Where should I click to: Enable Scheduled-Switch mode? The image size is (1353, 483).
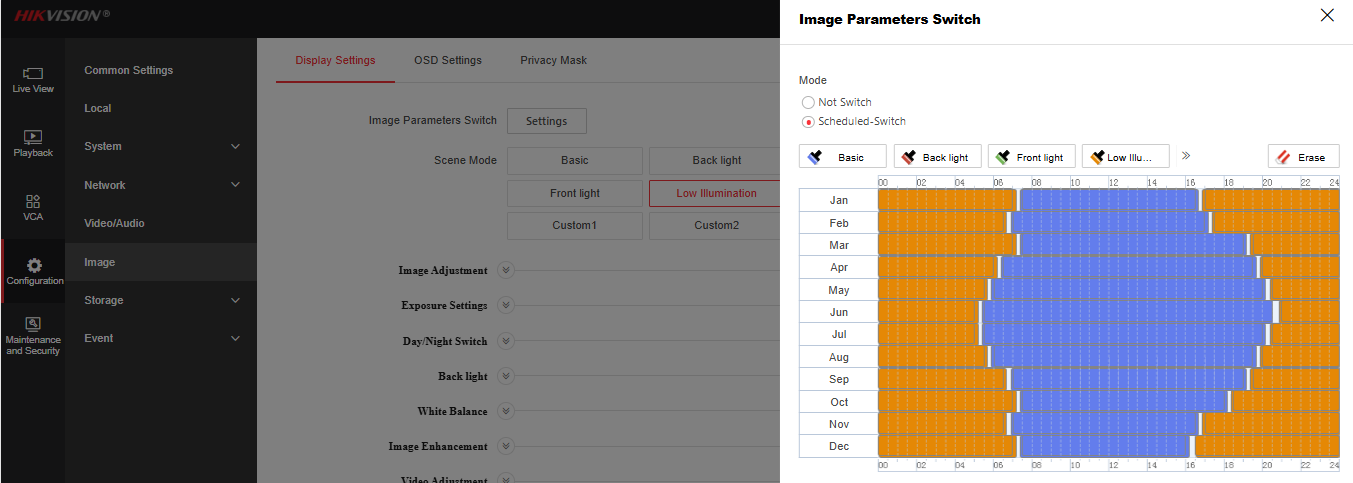tap(809, 122)
